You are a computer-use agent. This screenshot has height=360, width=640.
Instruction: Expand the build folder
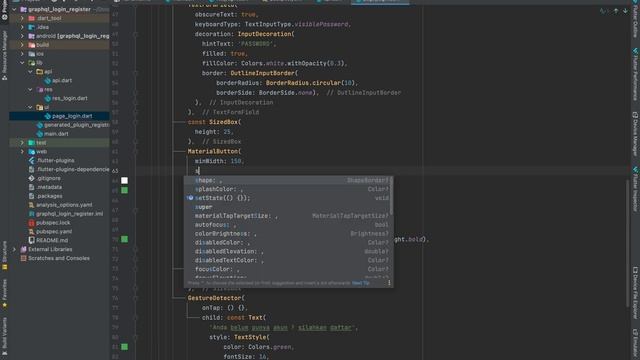[x=22, y=45]
